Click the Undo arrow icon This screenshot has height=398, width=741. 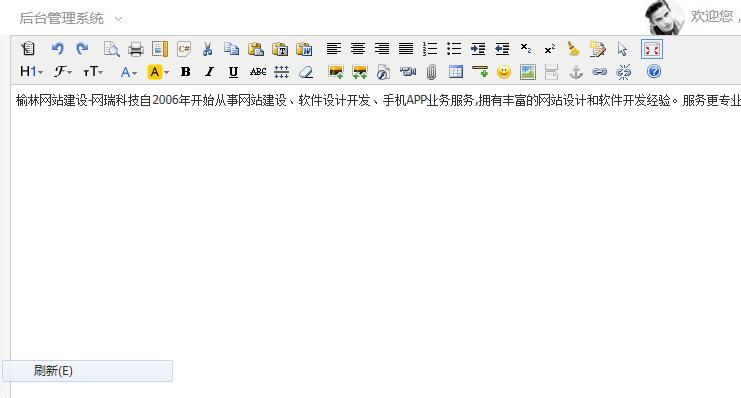(58, 49)
